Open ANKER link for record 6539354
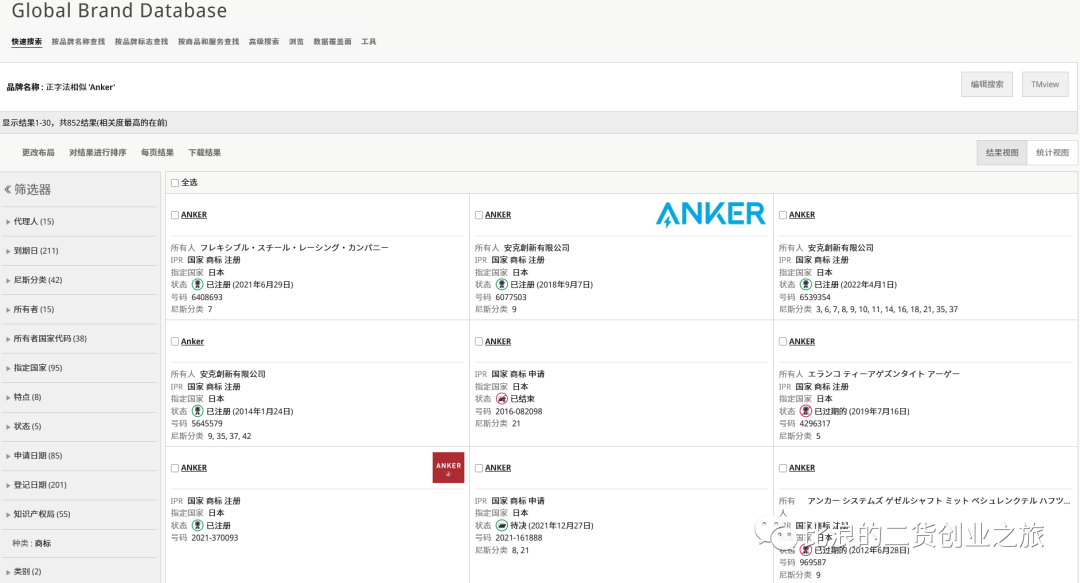The height and width of the screenshot is (583, 1080). pos(802,215)
